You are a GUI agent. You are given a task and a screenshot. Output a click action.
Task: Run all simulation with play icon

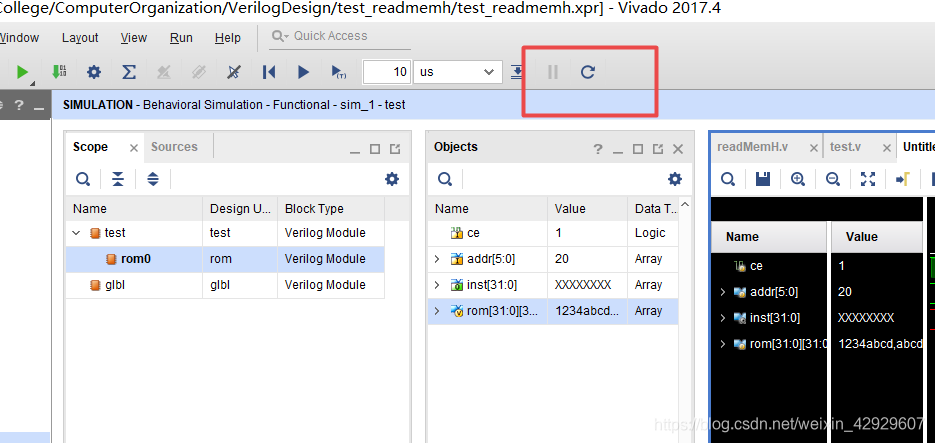tap(304, 72)
